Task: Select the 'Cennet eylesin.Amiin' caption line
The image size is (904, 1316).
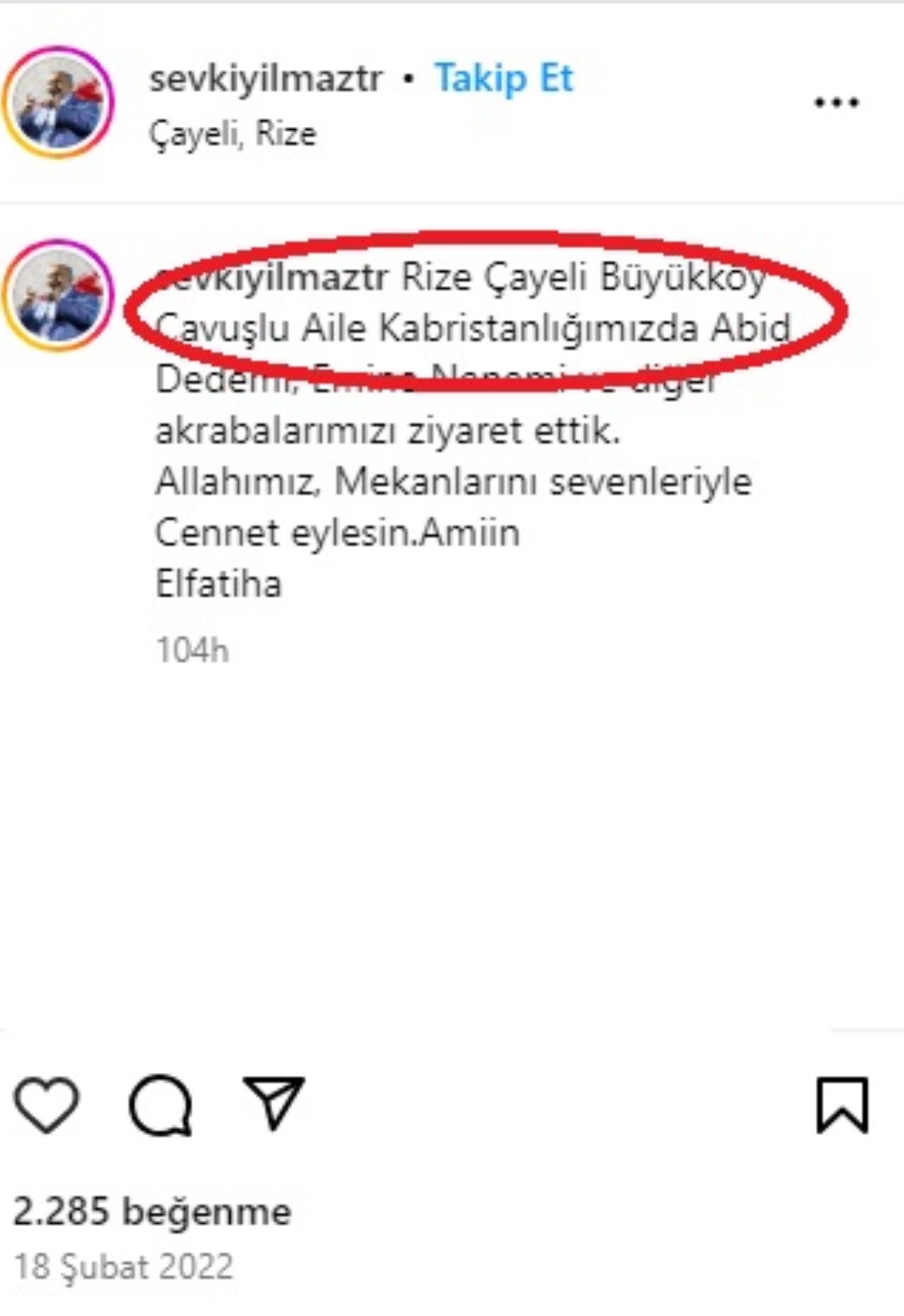Action: 337,534
